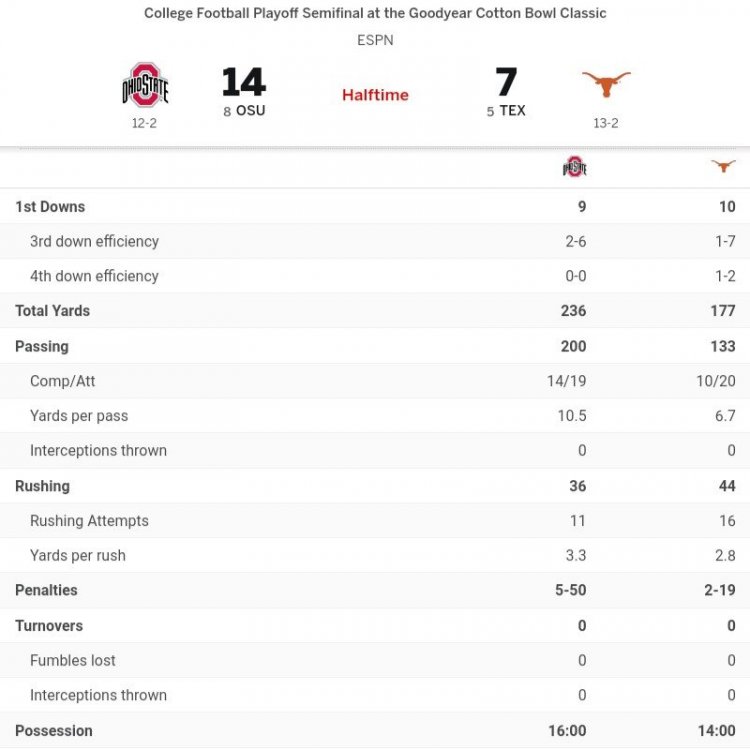Click the small Ohio State logo above the stats columns

point(574,167)
